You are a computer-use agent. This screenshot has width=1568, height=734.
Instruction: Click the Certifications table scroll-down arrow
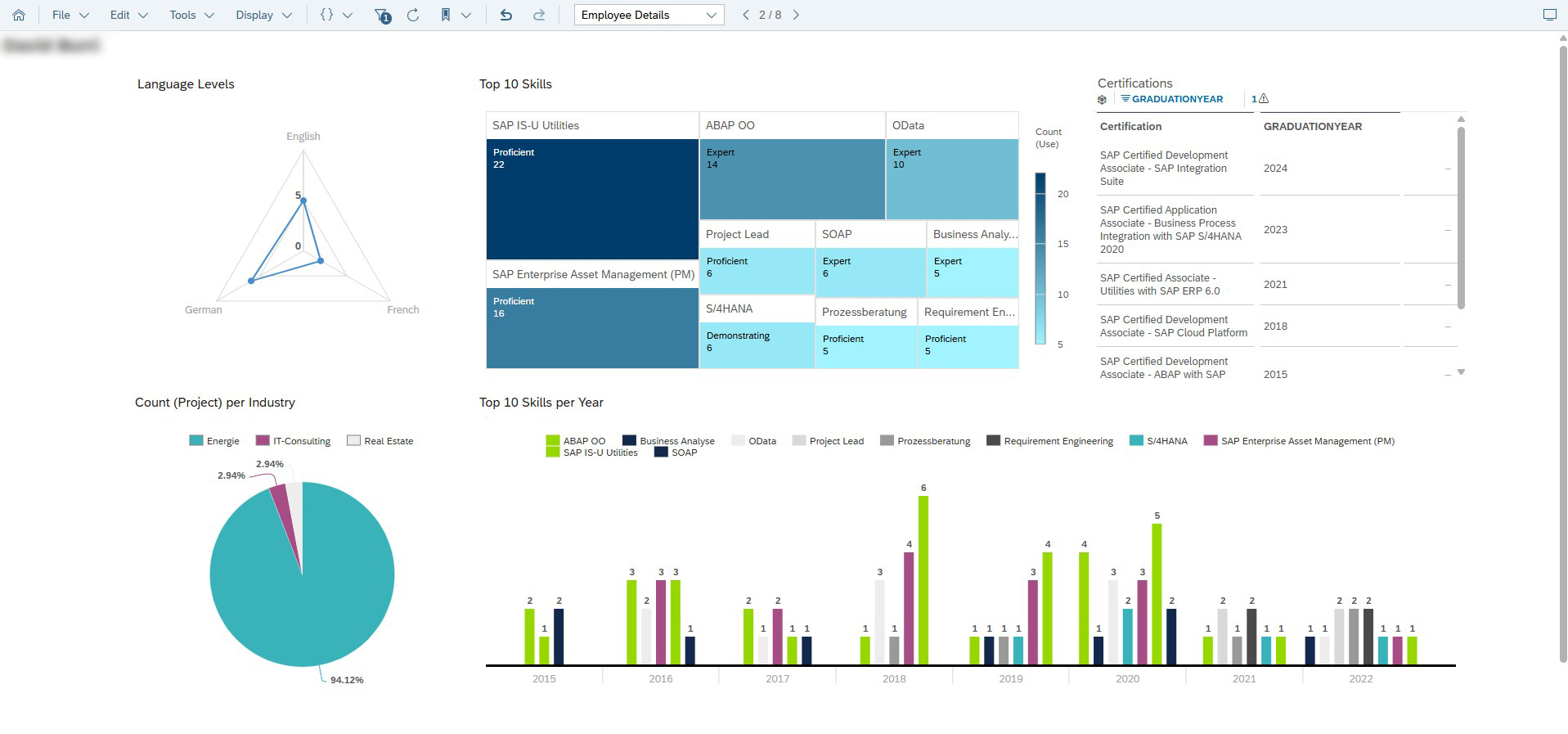pyautogui.click(x=1461, y=372)
